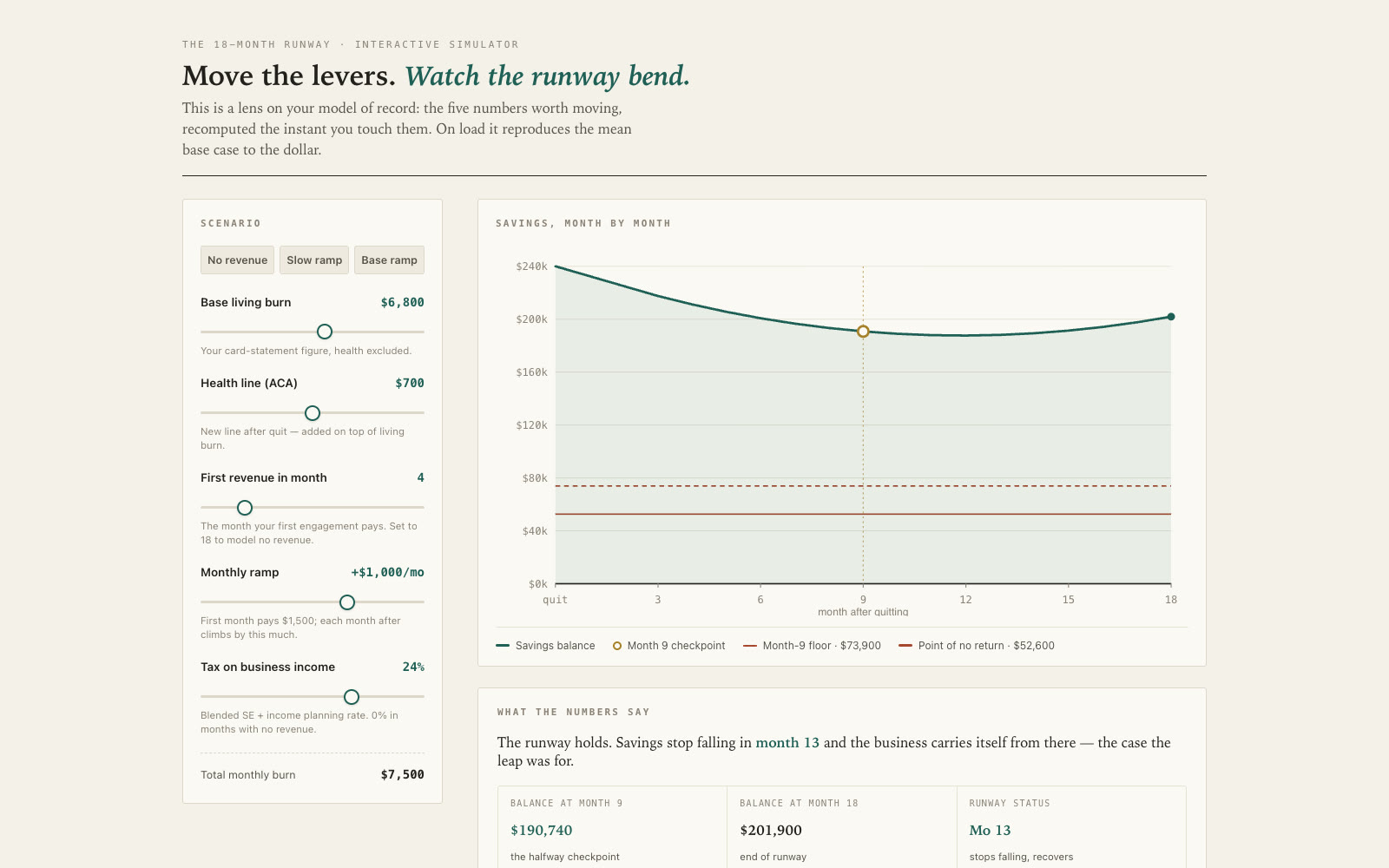Click the highlighted 'month 13' text in summary
Viewport: 1389px width, 868px height.
787,743
